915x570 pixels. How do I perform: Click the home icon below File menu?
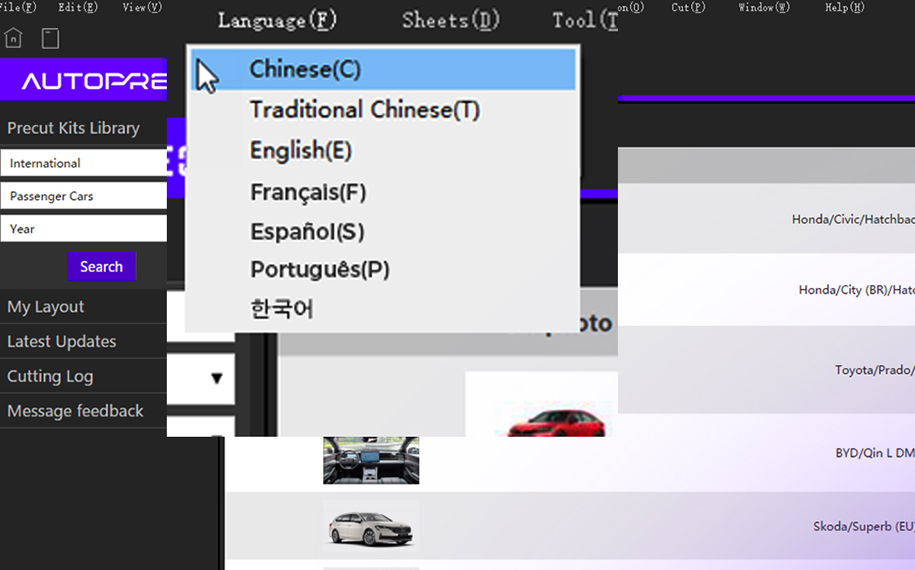point(13,38)
